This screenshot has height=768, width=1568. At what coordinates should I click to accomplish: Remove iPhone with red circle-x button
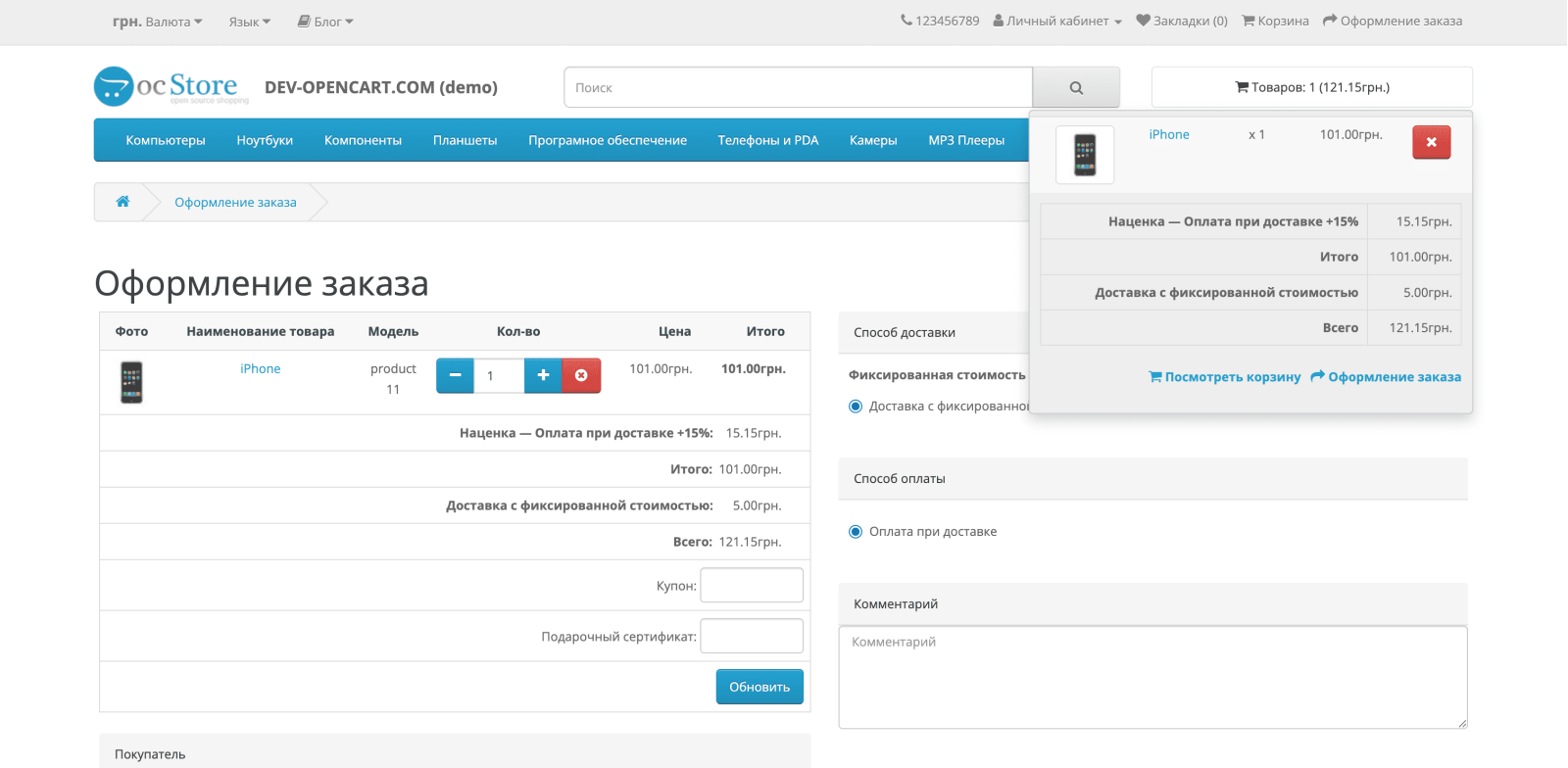[x=581, y=375]
